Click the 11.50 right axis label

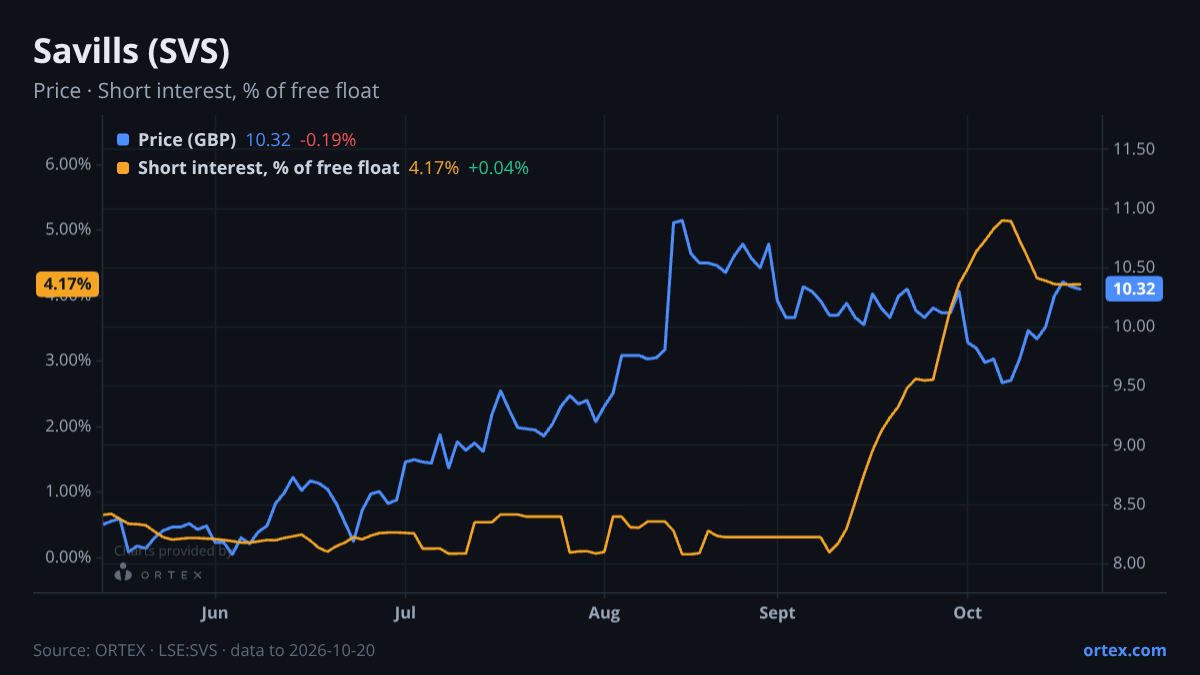(1134, 149)
